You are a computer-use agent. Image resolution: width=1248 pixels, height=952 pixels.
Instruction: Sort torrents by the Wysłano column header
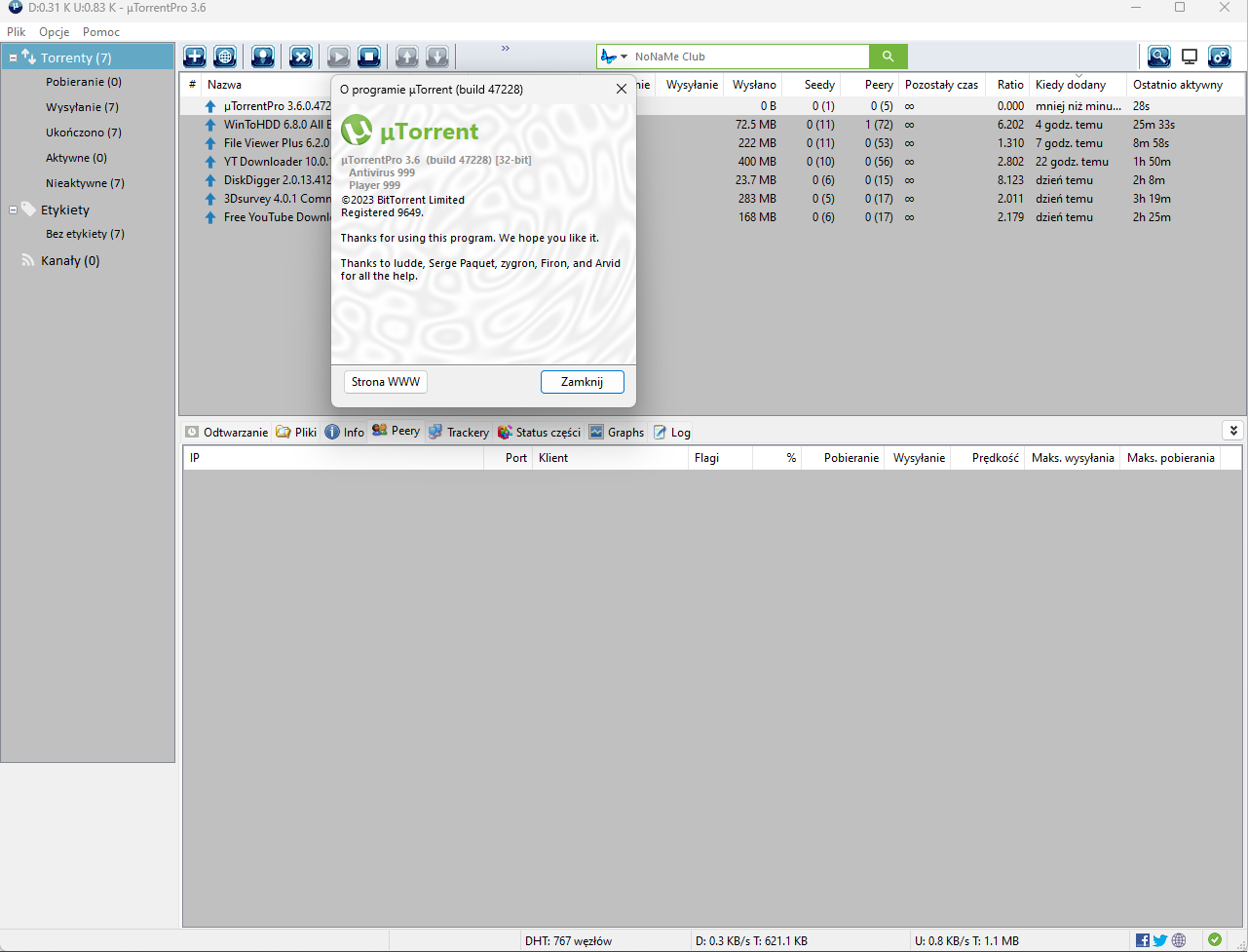coord(752,85)
